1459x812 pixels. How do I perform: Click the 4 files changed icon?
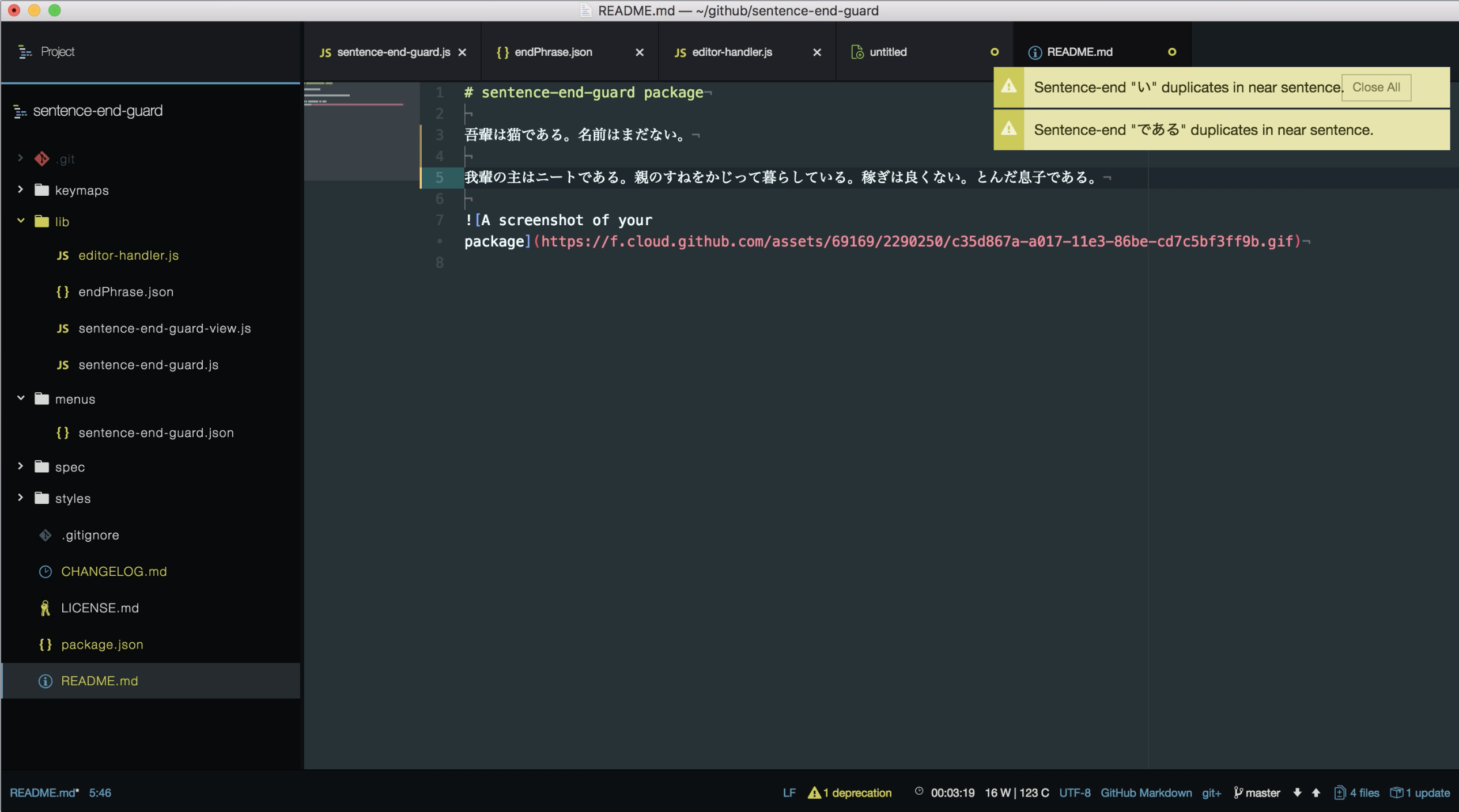pos(1340,793)
